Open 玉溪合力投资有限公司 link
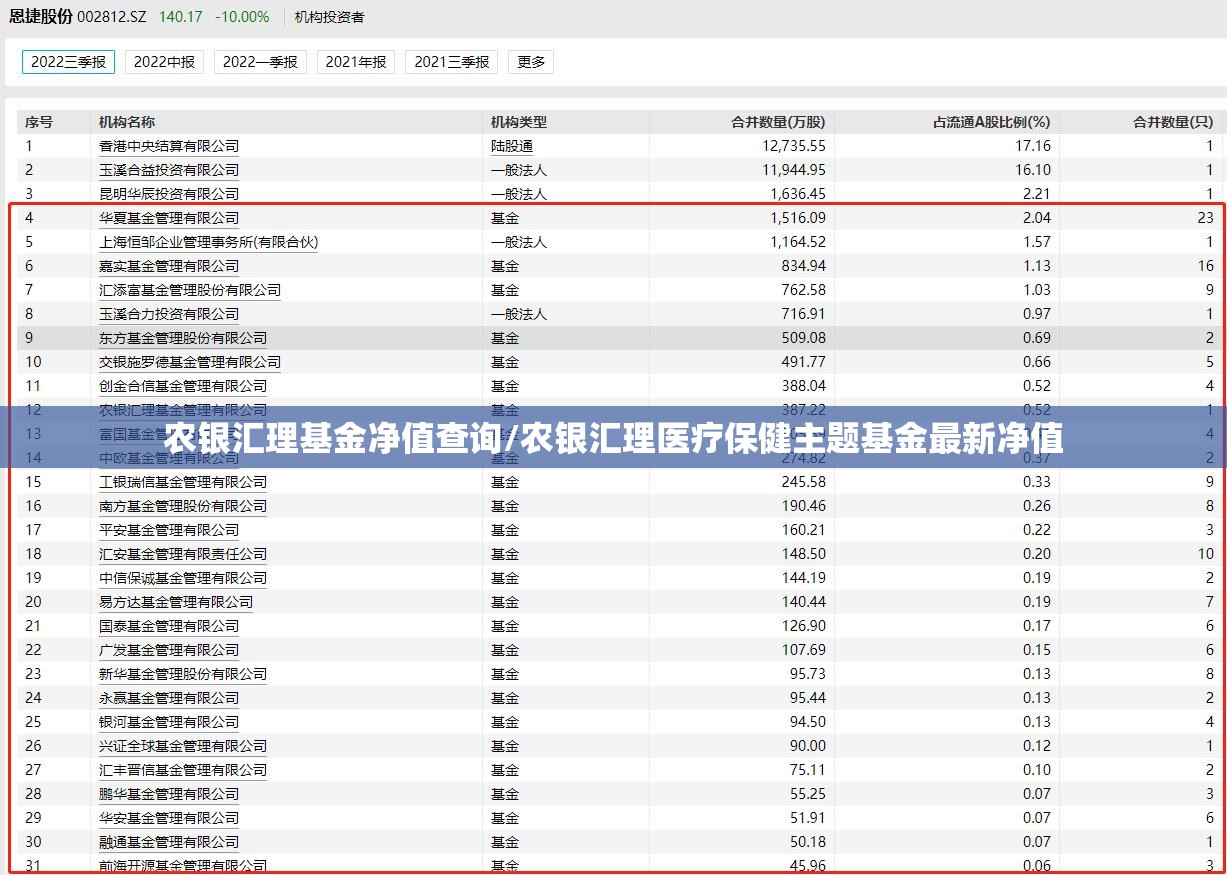Viewport: 1227px width, 875px height. click(169, 314)
